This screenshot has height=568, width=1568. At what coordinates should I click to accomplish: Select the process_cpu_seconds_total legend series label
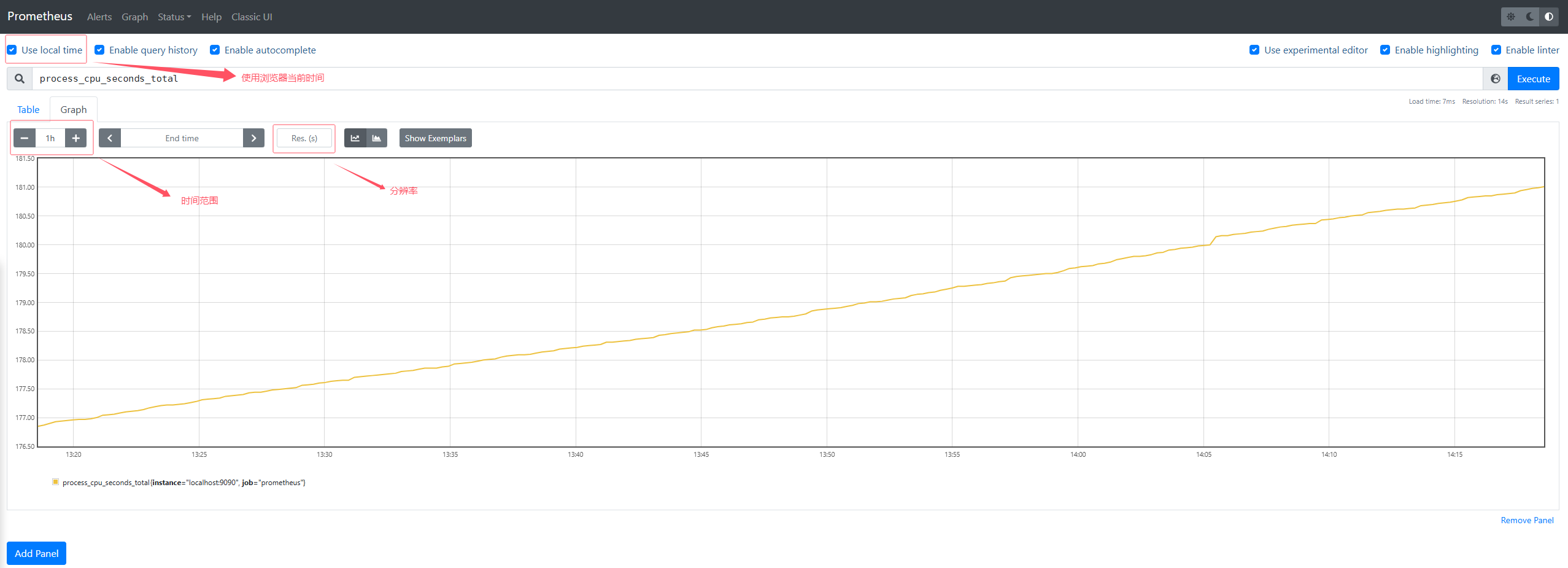(x=183, y=483)
